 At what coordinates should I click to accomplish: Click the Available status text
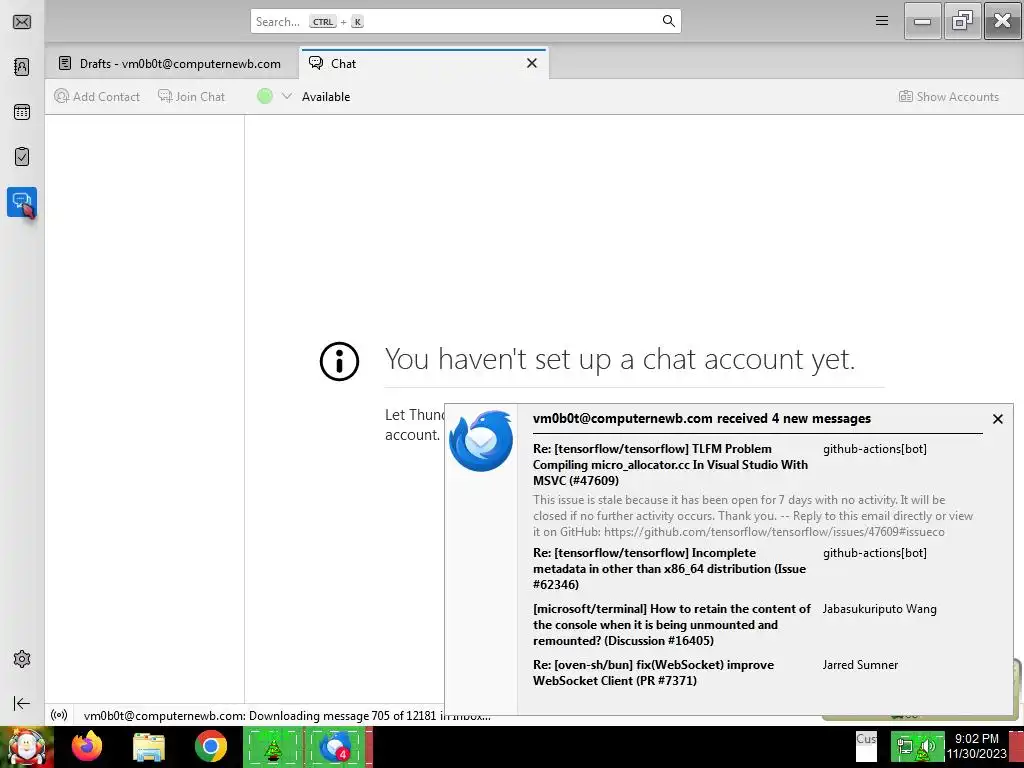point(326,97)
